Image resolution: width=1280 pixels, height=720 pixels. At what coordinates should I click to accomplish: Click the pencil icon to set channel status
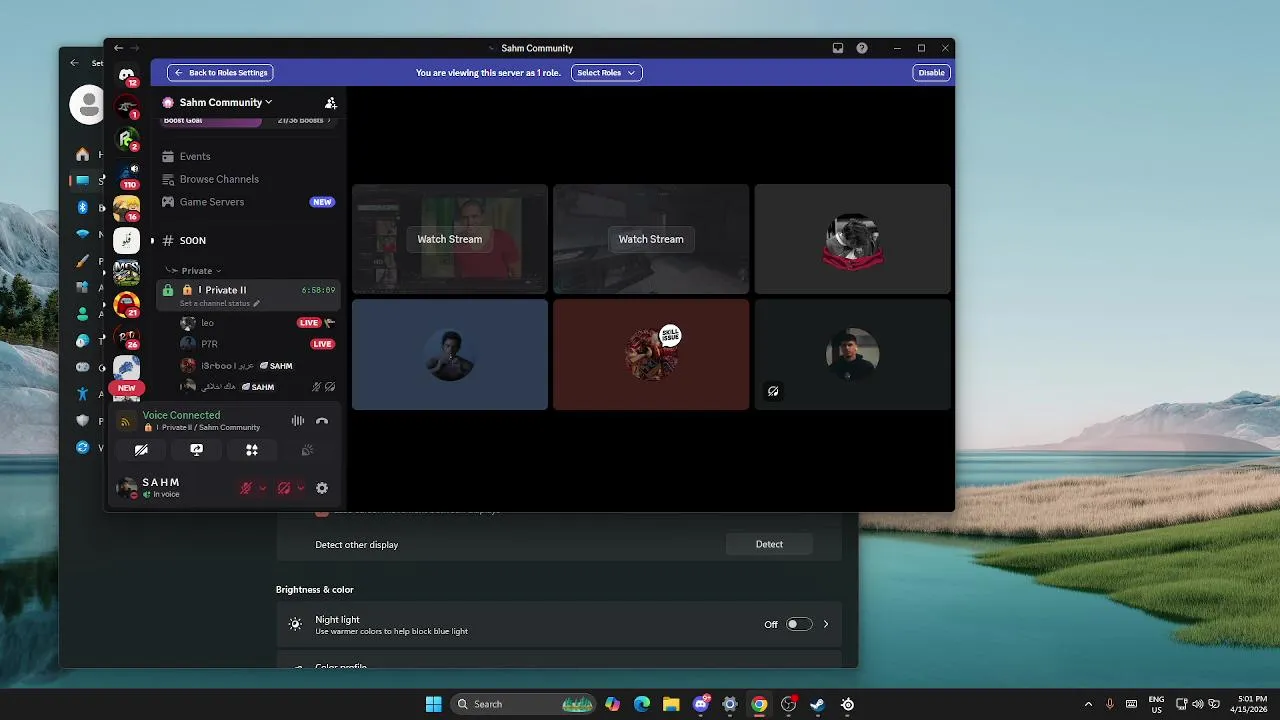coord(256,303)
